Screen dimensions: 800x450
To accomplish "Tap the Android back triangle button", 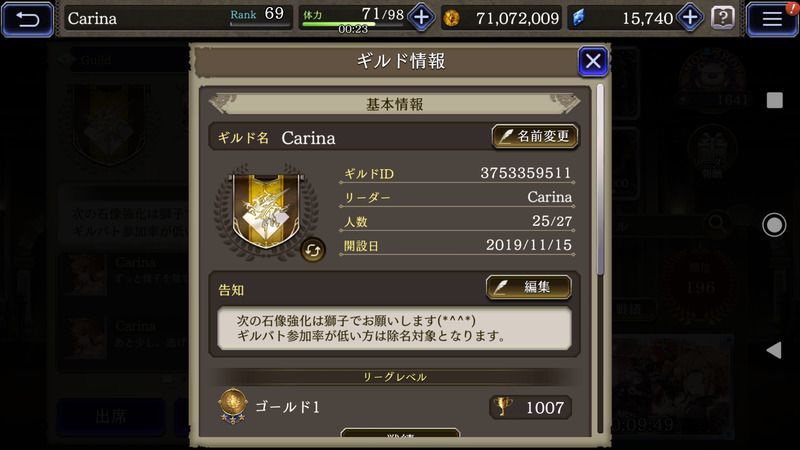I will [774, 350].
